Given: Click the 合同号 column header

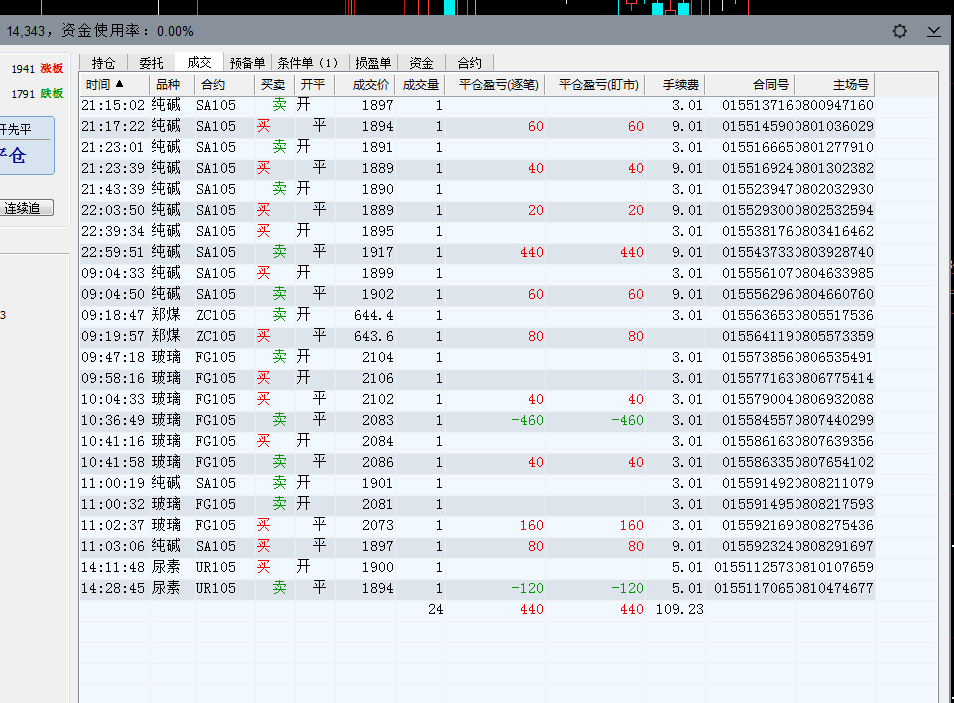Looking at the screenshot, I should pos(771,85).
